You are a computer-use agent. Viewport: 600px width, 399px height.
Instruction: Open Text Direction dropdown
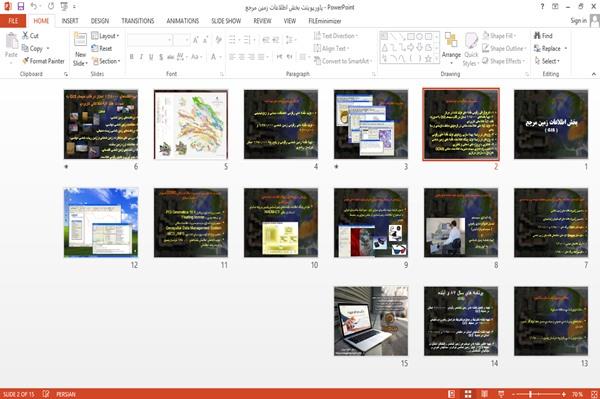coord(336,36)
